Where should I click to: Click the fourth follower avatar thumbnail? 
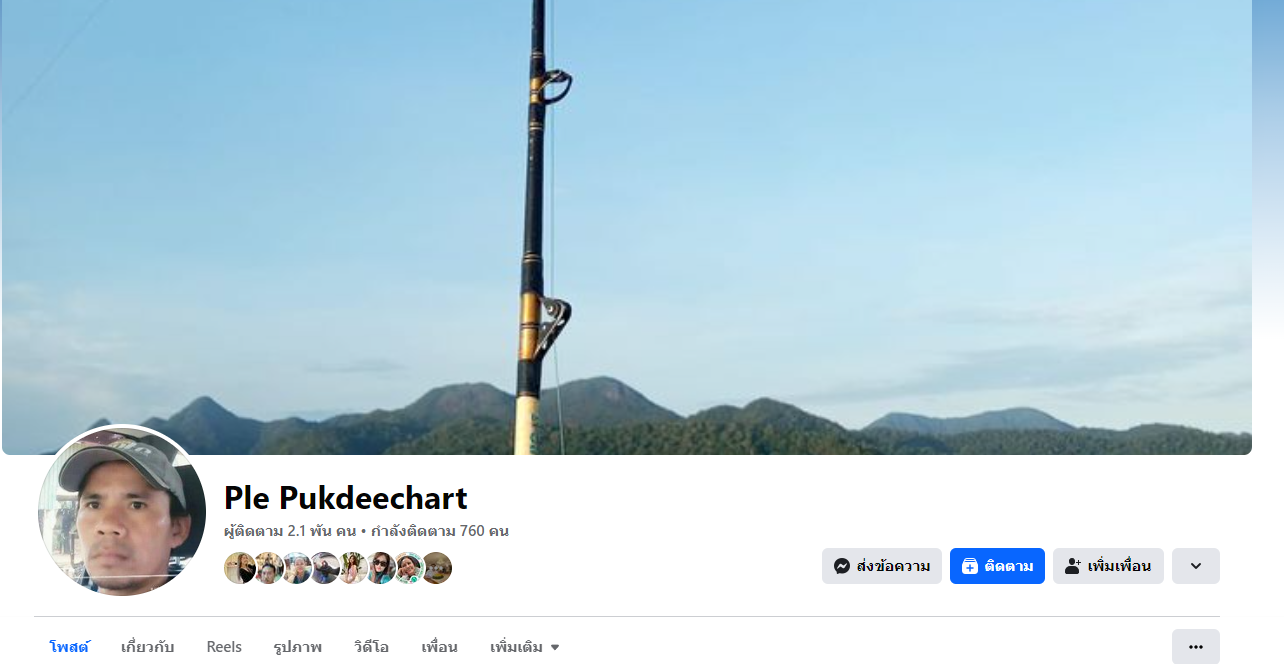pyautogui.click(x=324, y=568)
